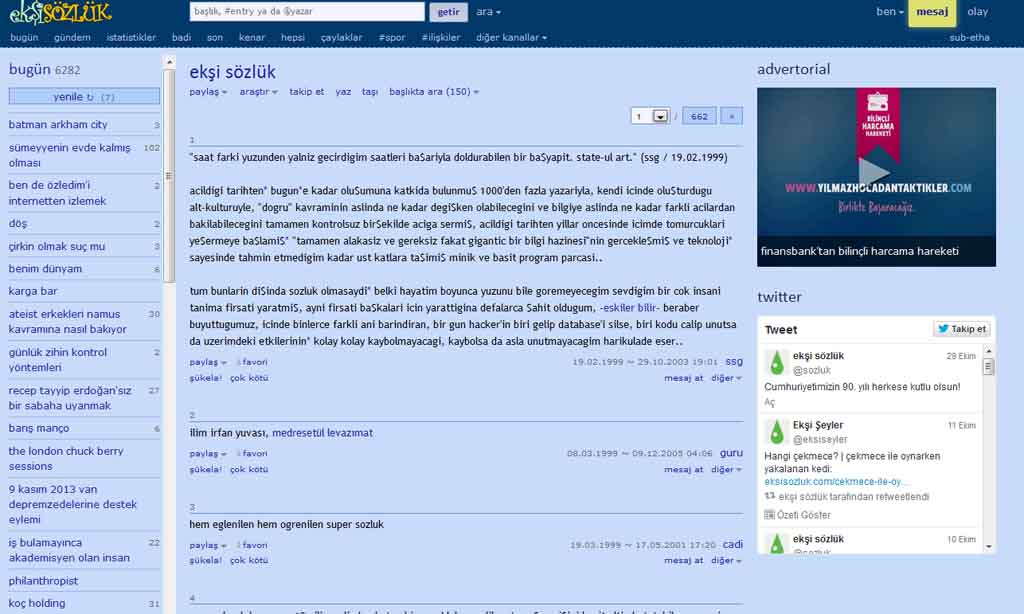Open the sub-etha link

point(969,37)
